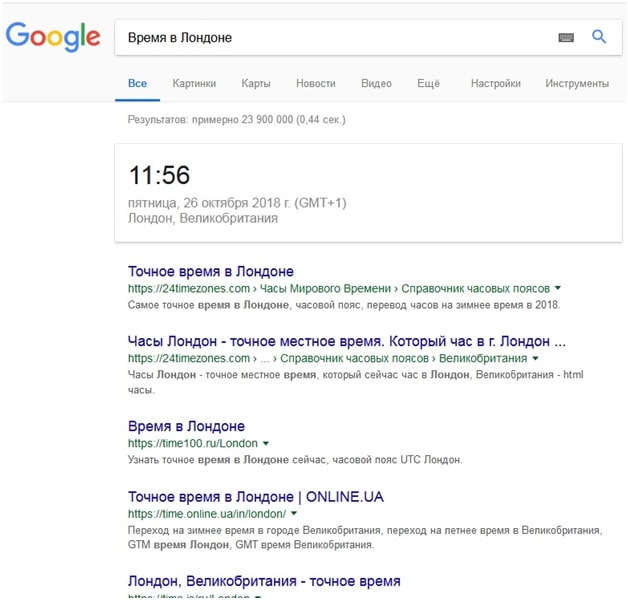Viewport: 628px width, 600px height.
Task: Open Настройки search settings
Action: click(495, 84)
